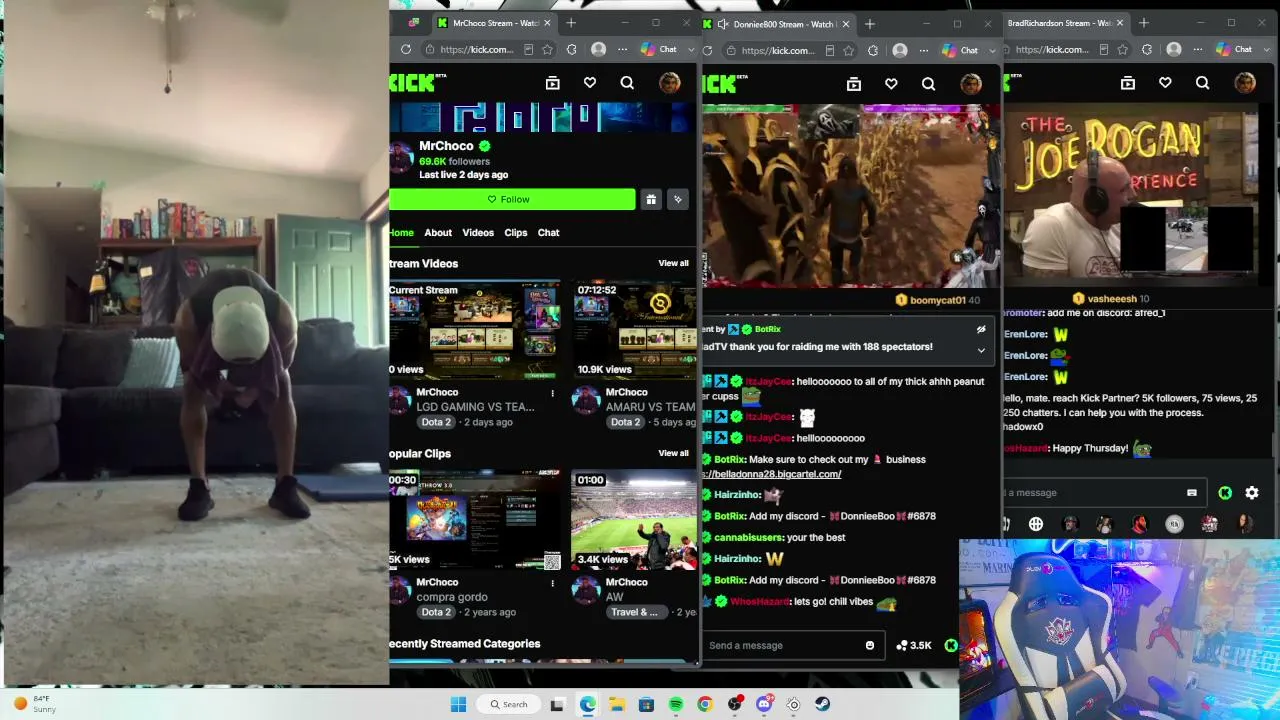Launch Steam from the taskbar

coord(823,704)
